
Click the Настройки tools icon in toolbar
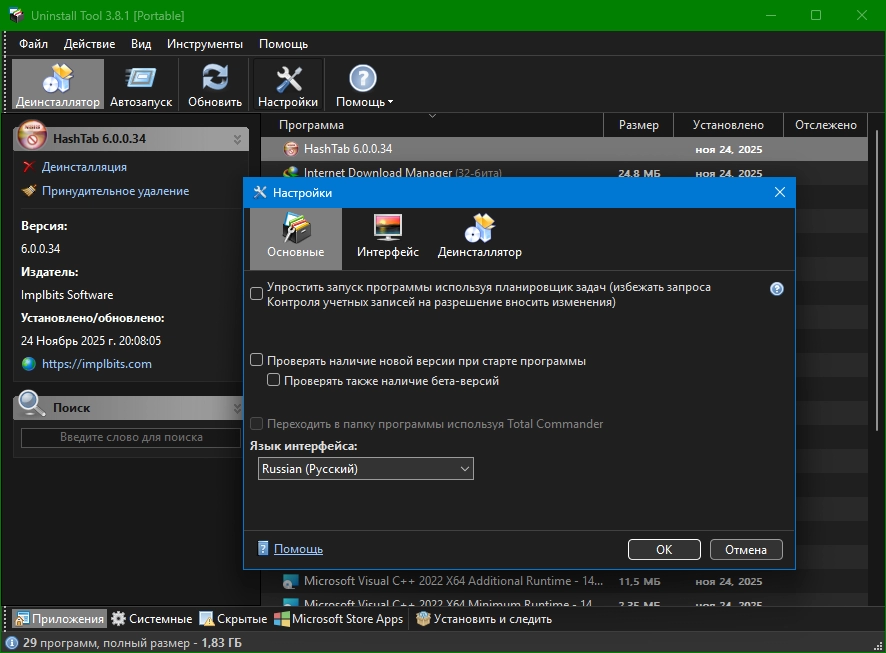pyautogui.click(x=288, y=80)
